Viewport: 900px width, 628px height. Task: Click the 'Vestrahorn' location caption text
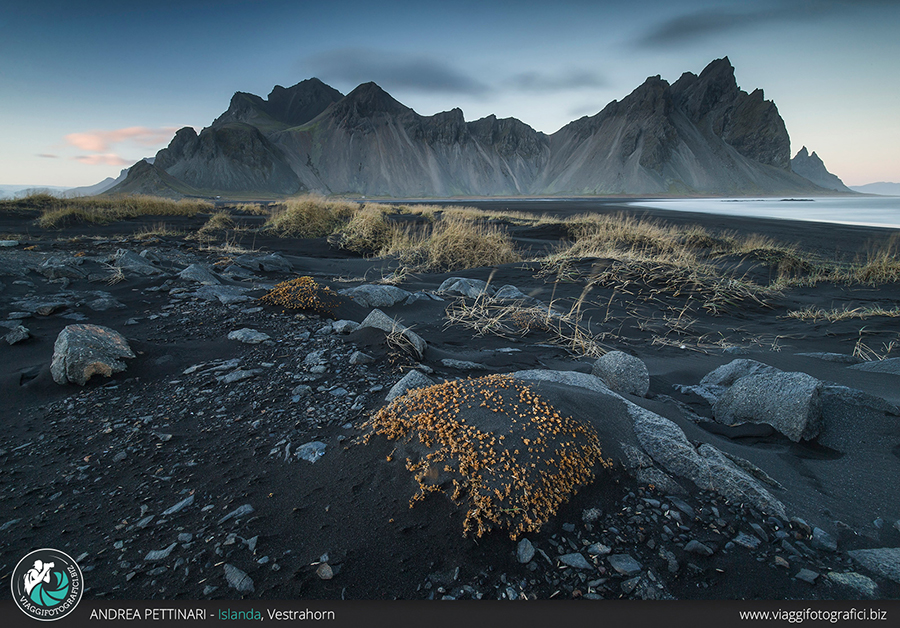[x=301, y=614]
